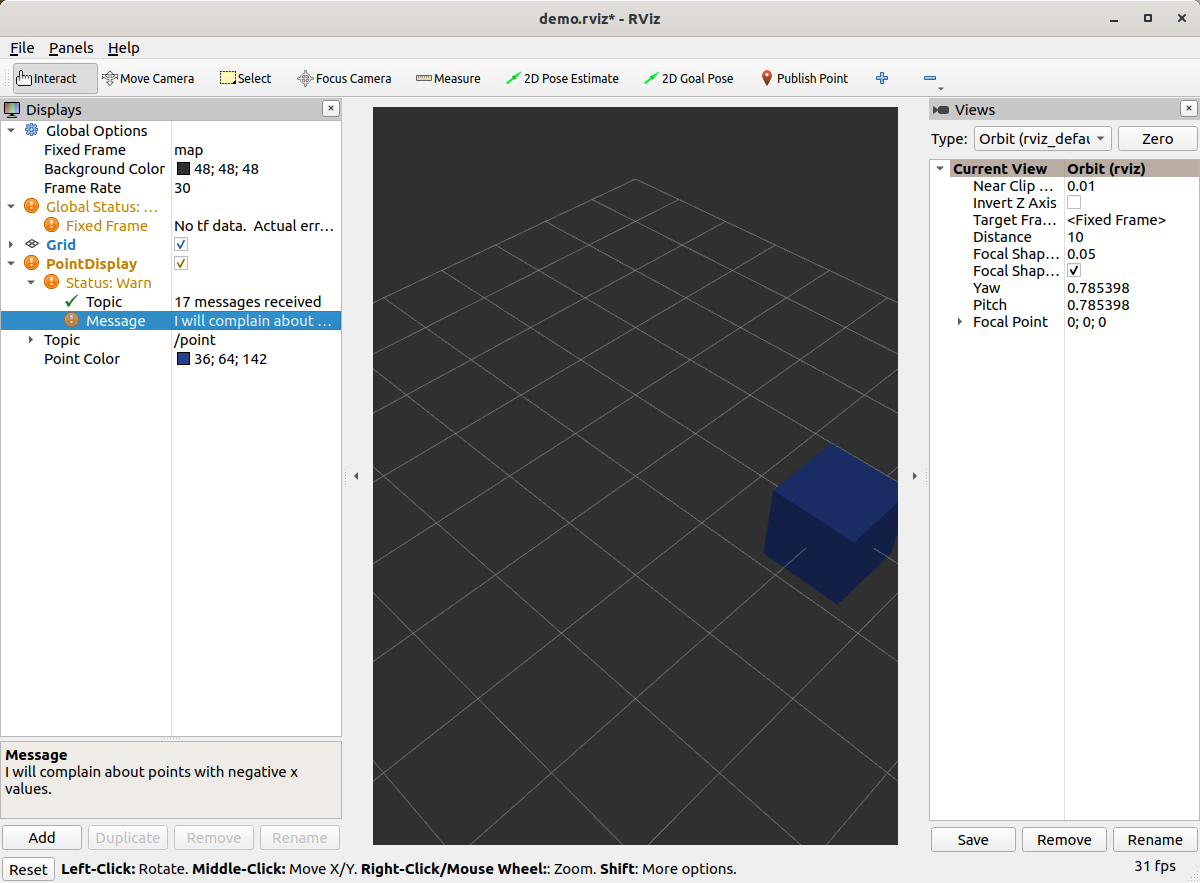Viewport: 1200px width, 883px height.
Task: Open the view Type dropdown
Action: pos(1042,139)
